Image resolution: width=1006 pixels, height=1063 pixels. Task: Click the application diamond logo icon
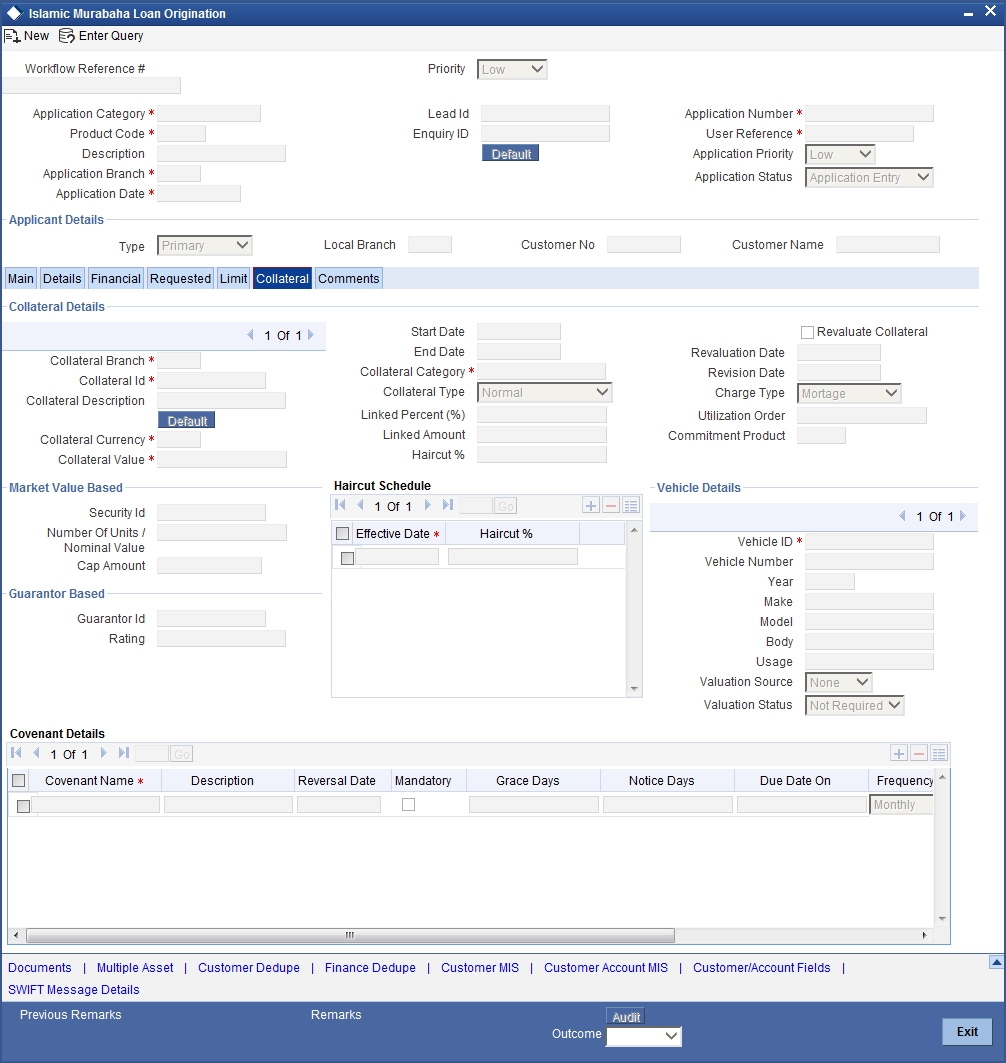coord(14,14)
